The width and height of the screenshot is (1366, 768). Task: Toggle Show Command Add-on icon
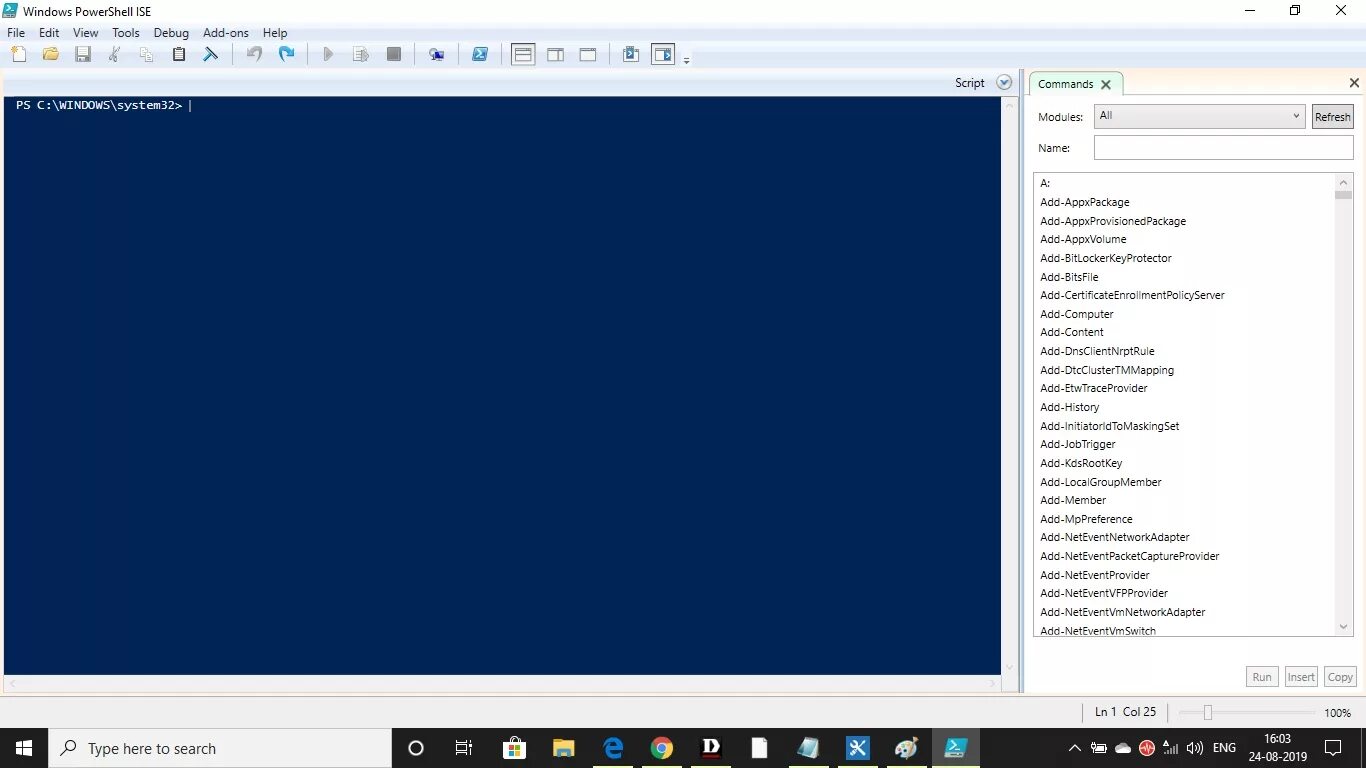pos(663,55)
